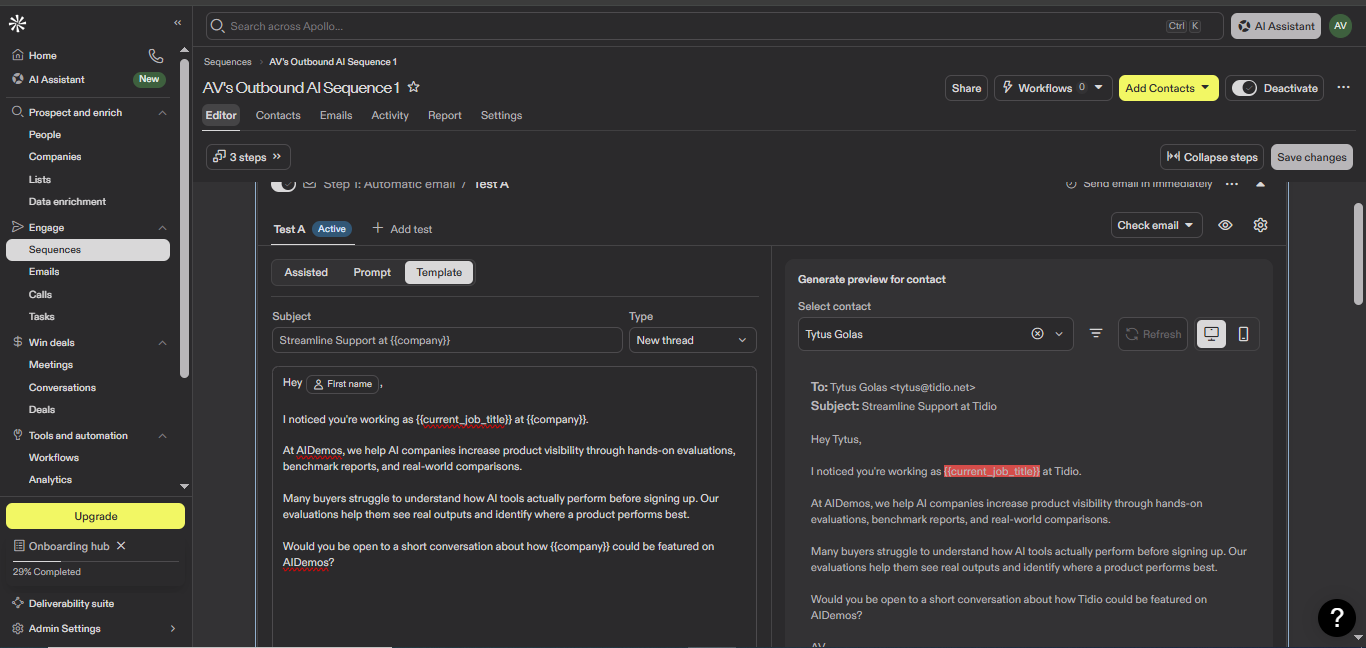The image size is (1366, 648).
Task: Switch preview to desktop view
Action: pos(1212,334)
